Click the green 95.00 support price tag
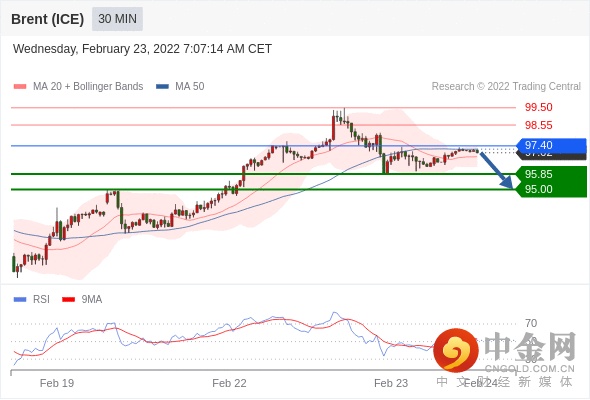 552,189
